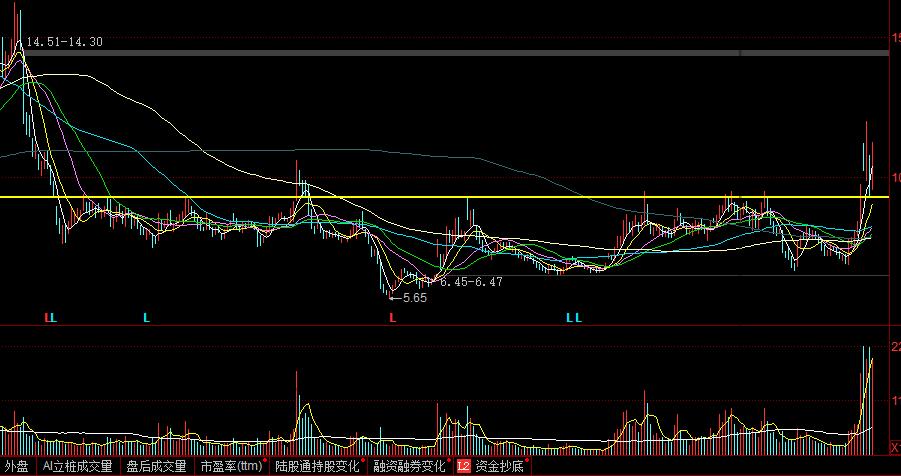The image size is (901, 476).
Task: Select the gray gap band near 14.51-14.30
Action: point(457,53)
